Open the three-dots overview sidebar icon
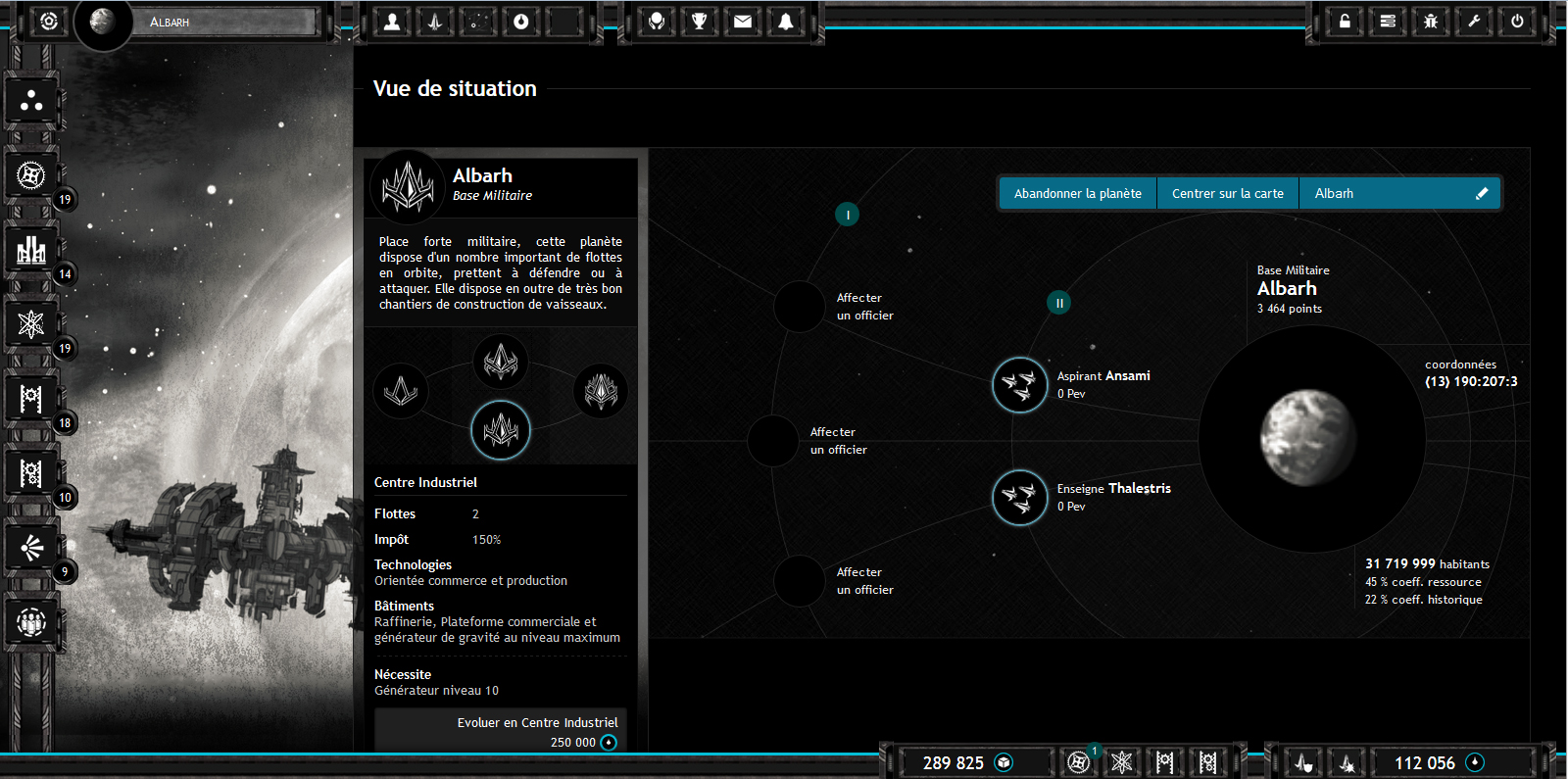The width and height of the screenshot is (1568, 779). (31, 101)
